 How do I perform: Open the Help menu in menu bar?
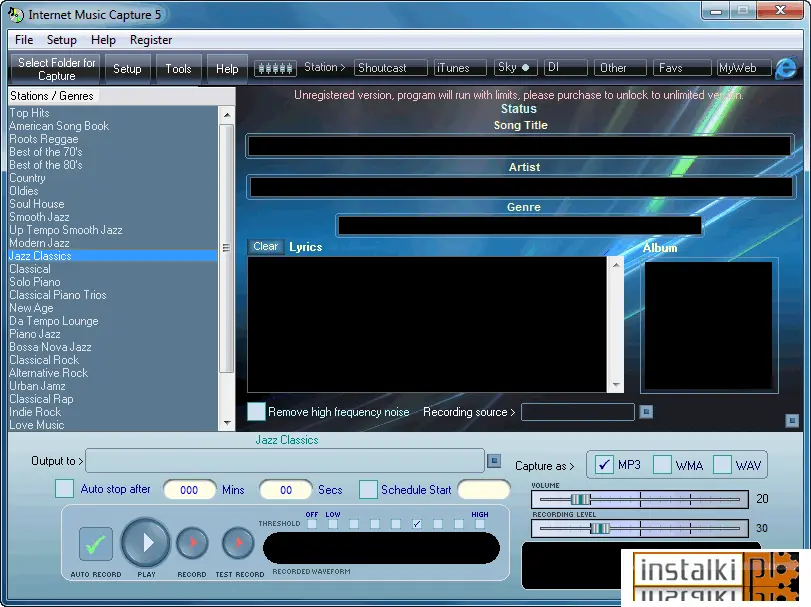point(103,40)
